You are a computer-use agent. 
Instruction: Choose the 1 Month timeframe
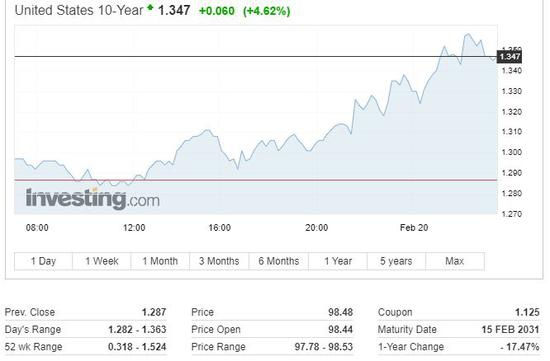(160, 261)
